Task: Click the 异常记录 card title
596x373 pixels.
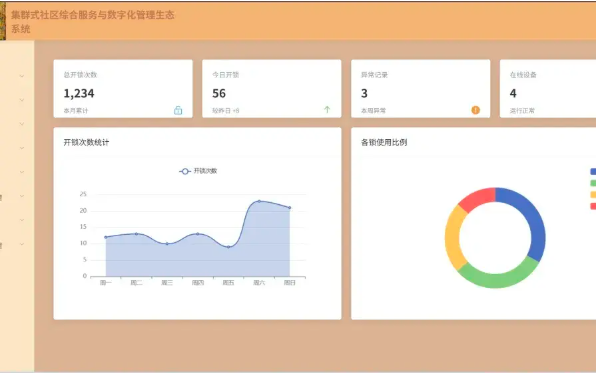Action: [374, 75]
